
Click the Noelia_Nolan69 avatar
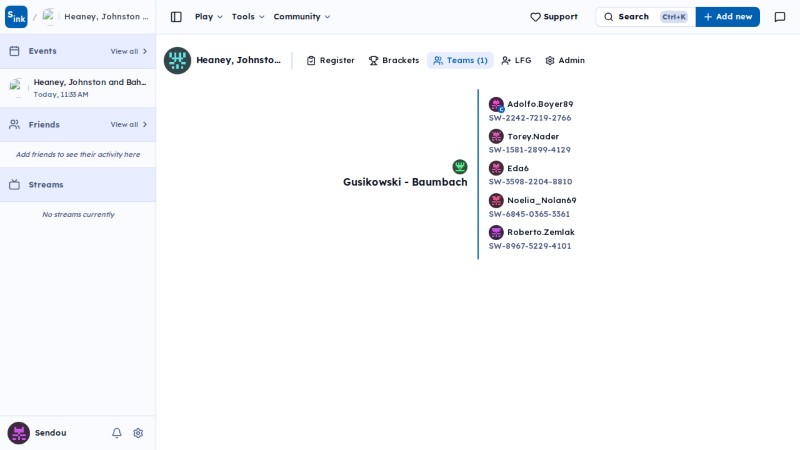pyautogui.click(x=496, y=200)
